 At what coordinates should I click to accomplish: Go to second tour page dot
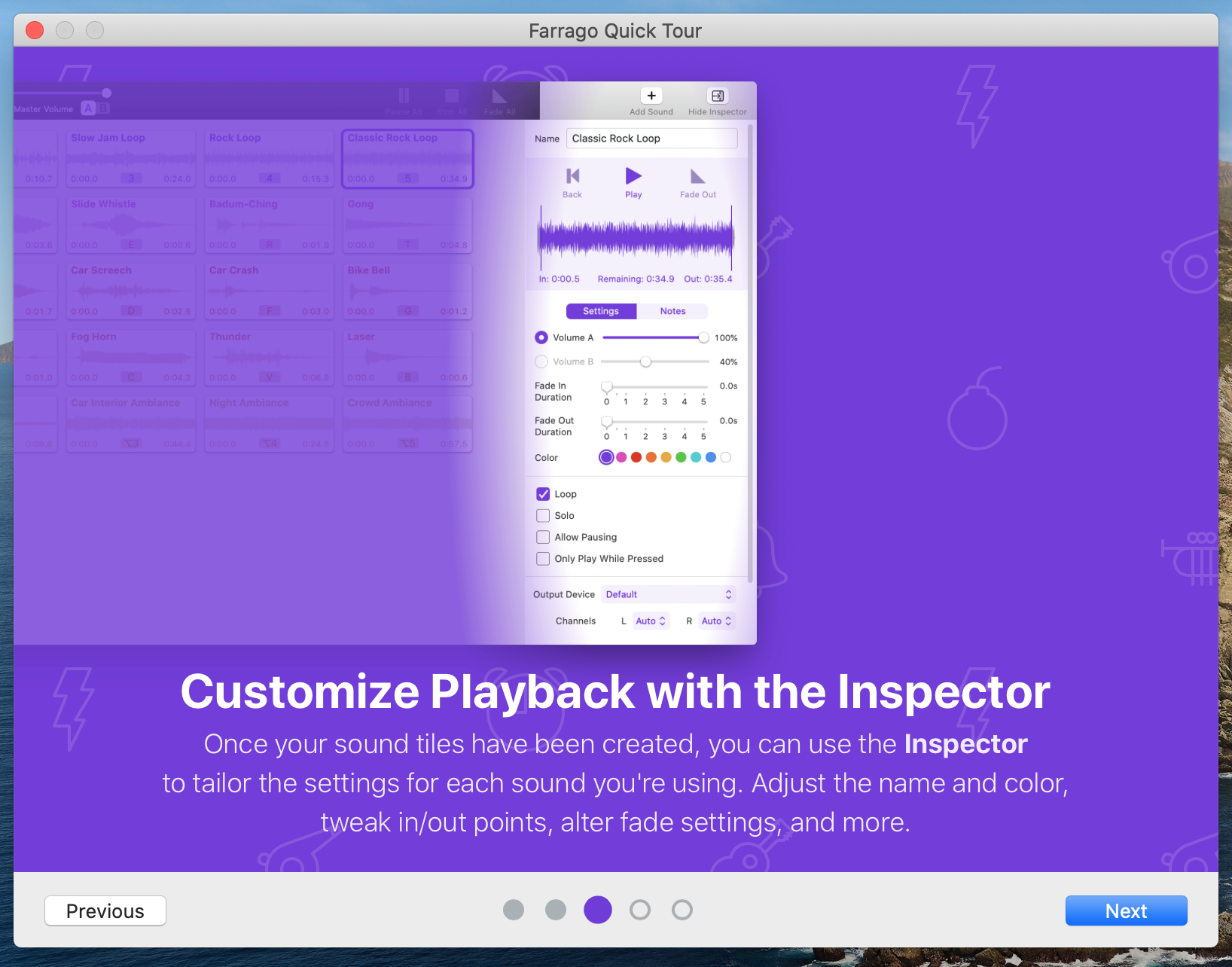click(x=556, y=910)
